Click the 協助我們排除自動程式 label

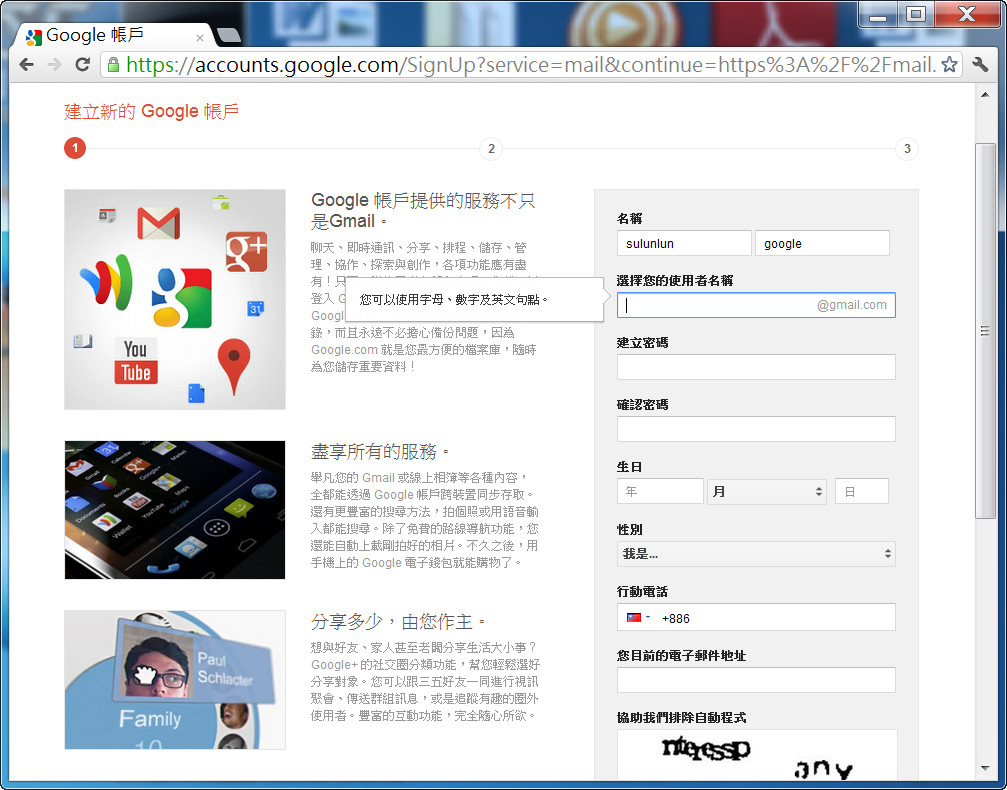681,717
